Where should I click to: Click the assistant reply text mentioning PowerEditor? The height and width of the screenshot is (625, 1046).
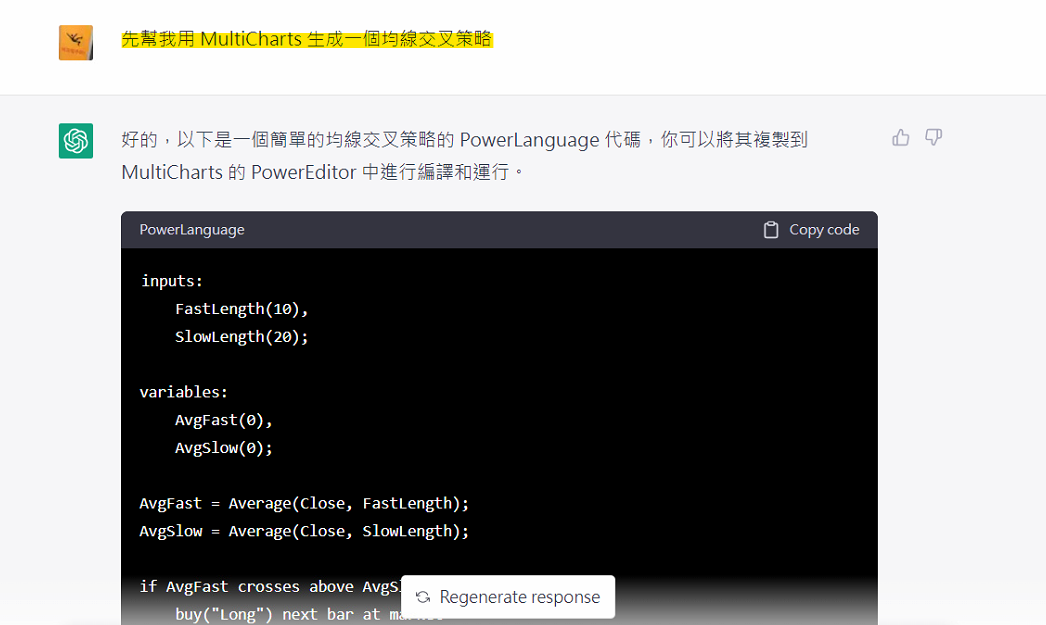[464, 156]
